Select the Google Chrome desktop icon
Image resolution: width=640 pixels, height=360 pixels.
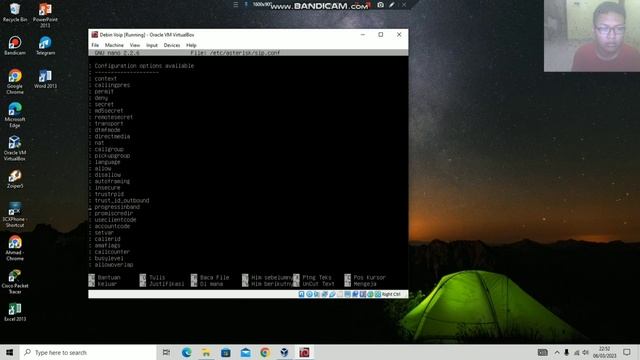pyautogui.click(x=15, y=82)
